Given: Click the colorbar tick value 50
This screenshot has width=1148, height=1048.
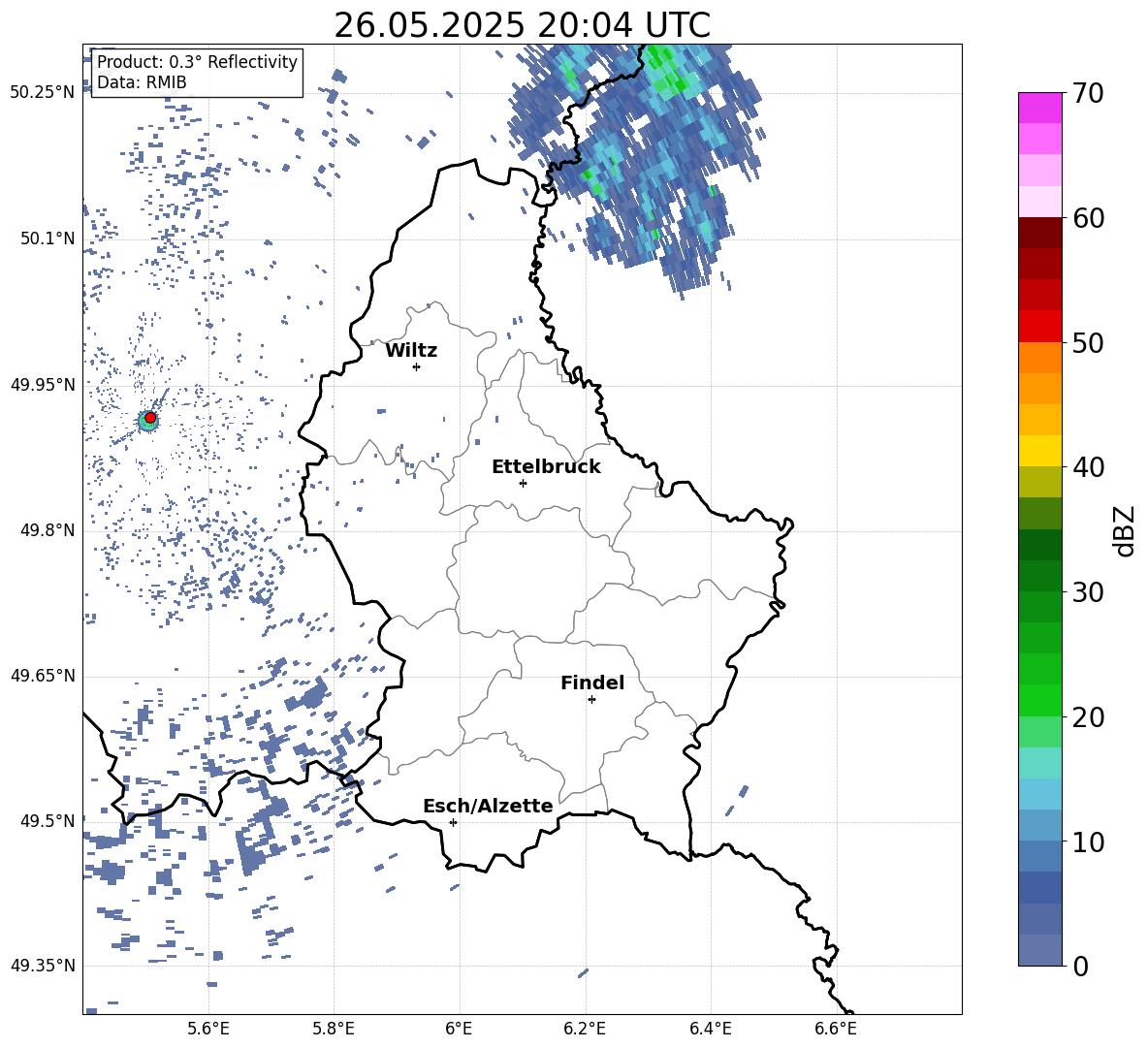Looking at the screenshot, I should click(1088, 342).
